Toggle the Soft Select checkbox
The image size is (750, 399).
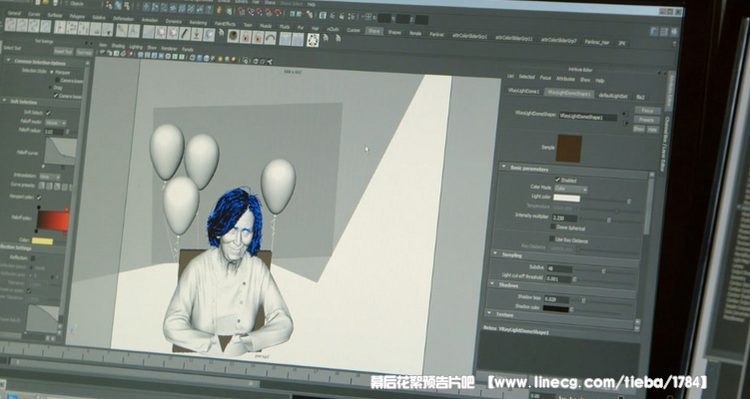[x=48, y=113]
